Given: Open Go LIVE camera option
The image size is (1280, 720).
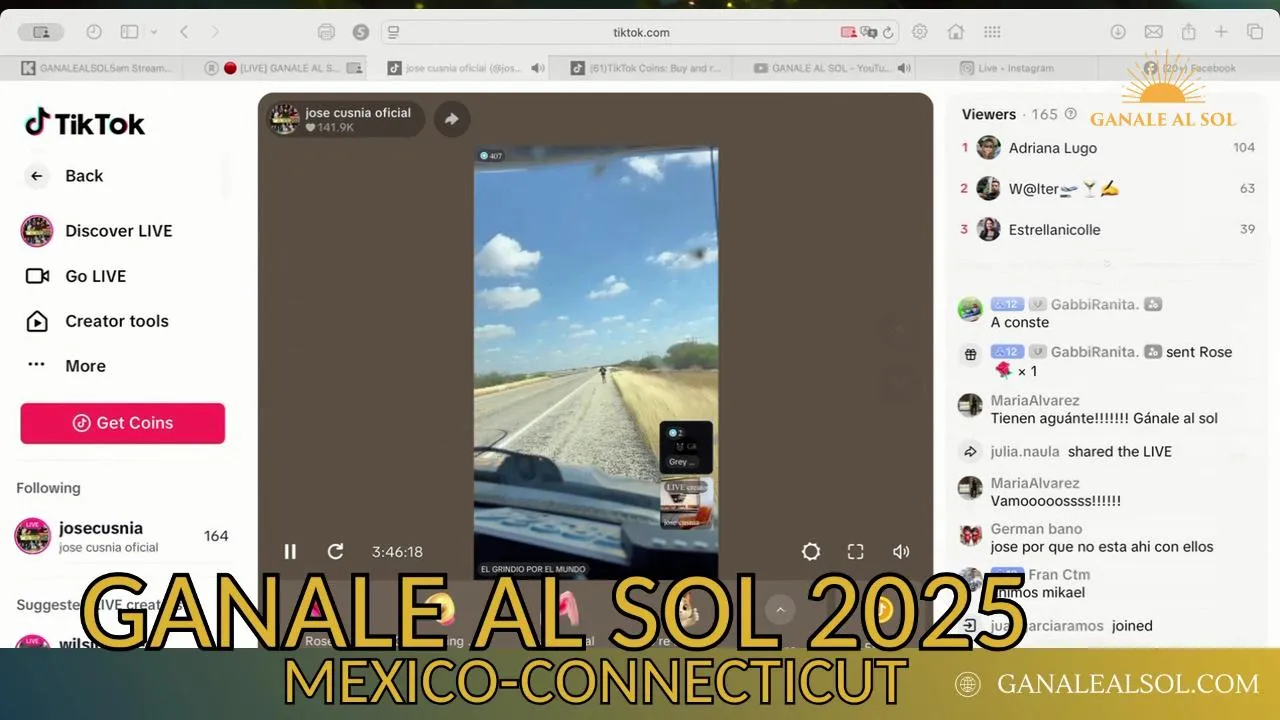Looking at the screenshot, I should pos(76,276).
